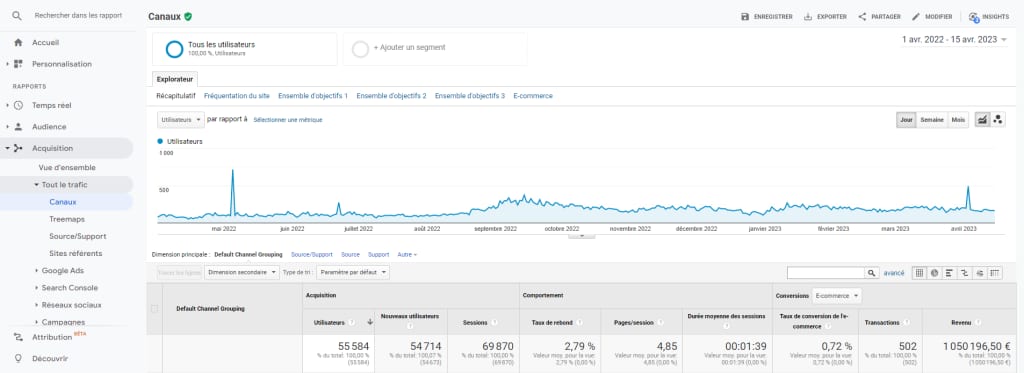The width and height of the screenshot is (1024, 373).
Task: Click the help icon beside Sessions column
Action: pyautogui.click(x=494, y=322)
